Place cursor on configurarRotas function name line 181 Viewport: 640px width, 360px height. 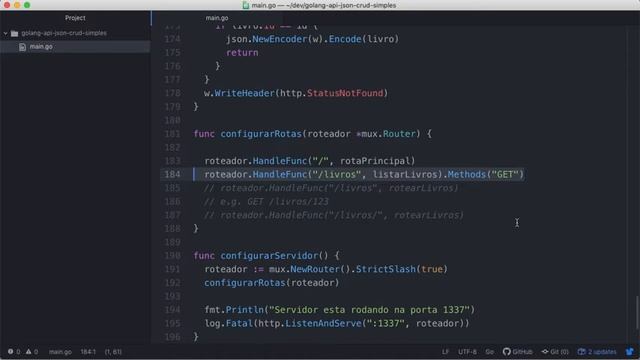[261, 134]
